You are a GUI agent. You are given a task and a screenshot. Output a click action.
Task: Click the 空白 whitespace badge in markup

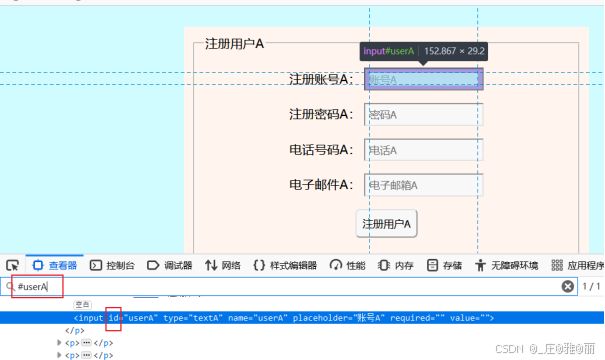coord(82,304)
